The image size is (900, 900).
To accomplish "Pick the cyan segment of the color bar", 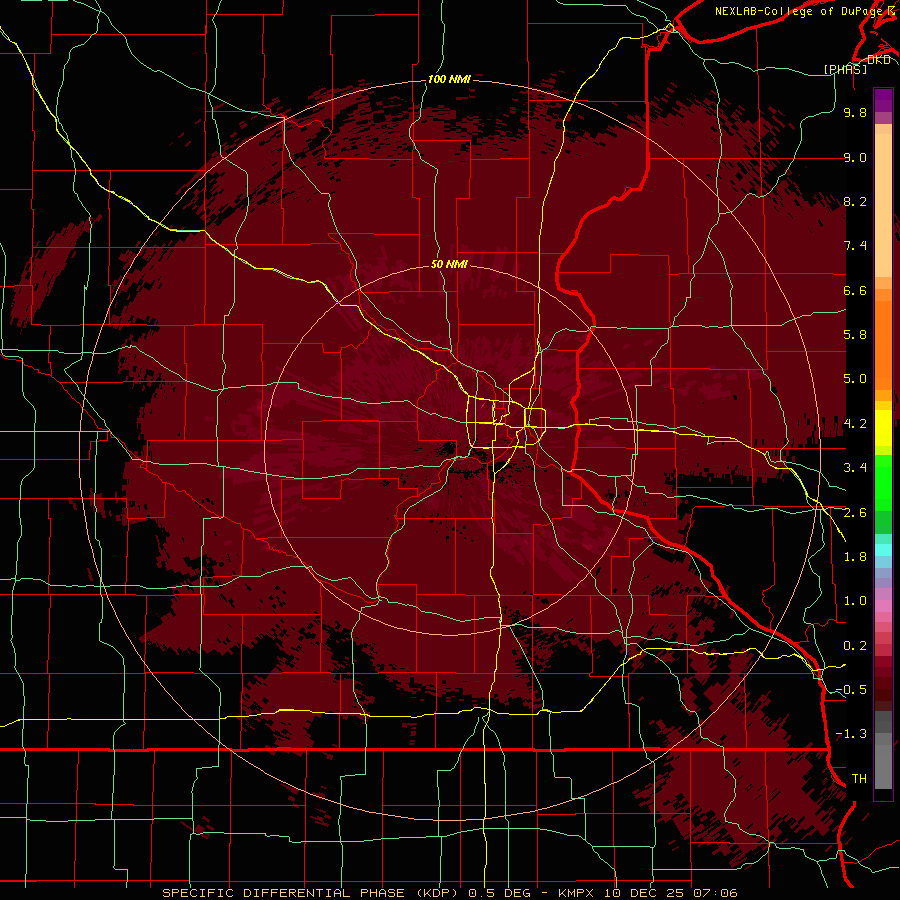I will click(x=883, y=550).
